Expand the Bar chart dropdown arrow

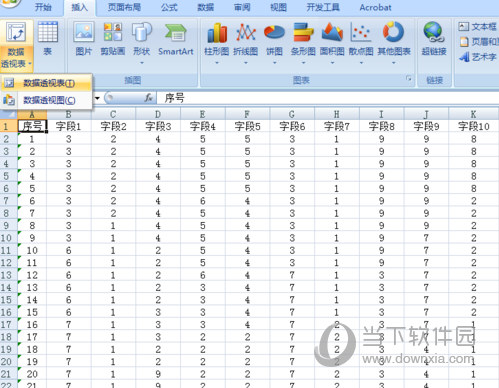tap(303, 63)
